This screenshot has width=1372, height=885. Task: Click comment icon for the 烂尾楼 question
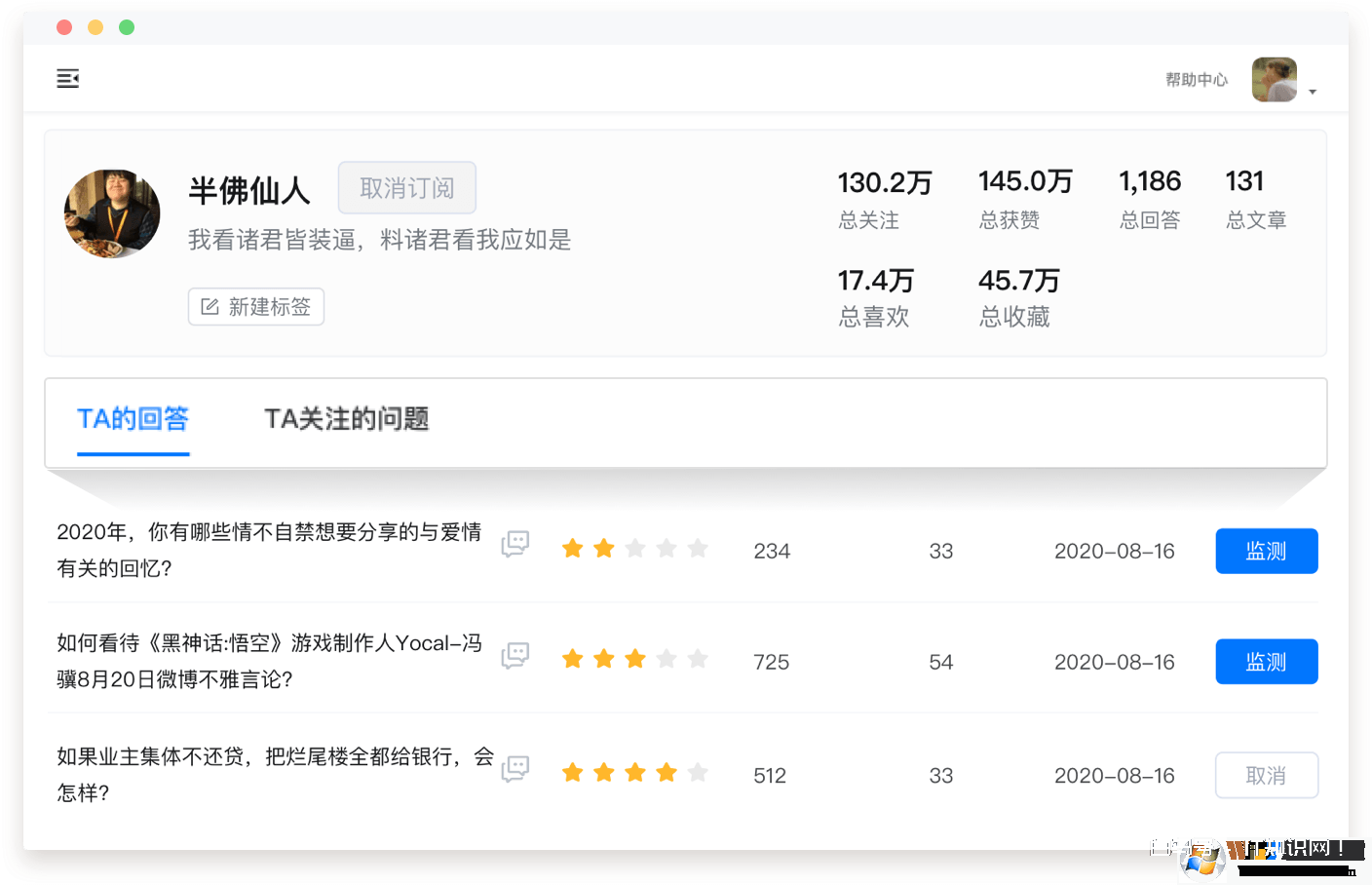point(514,769)
